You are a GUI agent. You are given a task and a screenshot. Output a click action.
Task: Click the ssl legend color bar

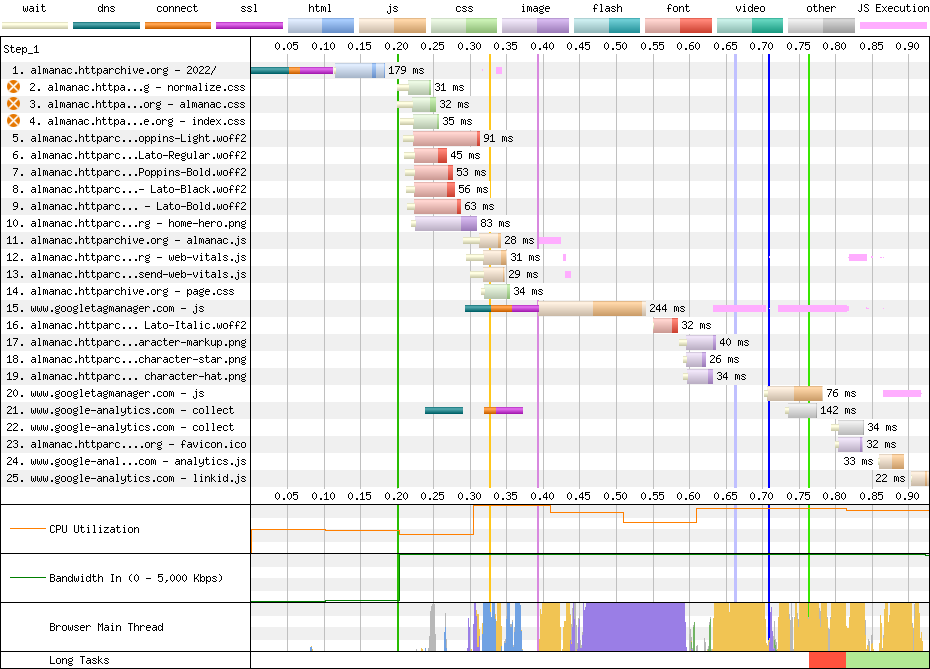click(249, 24)
